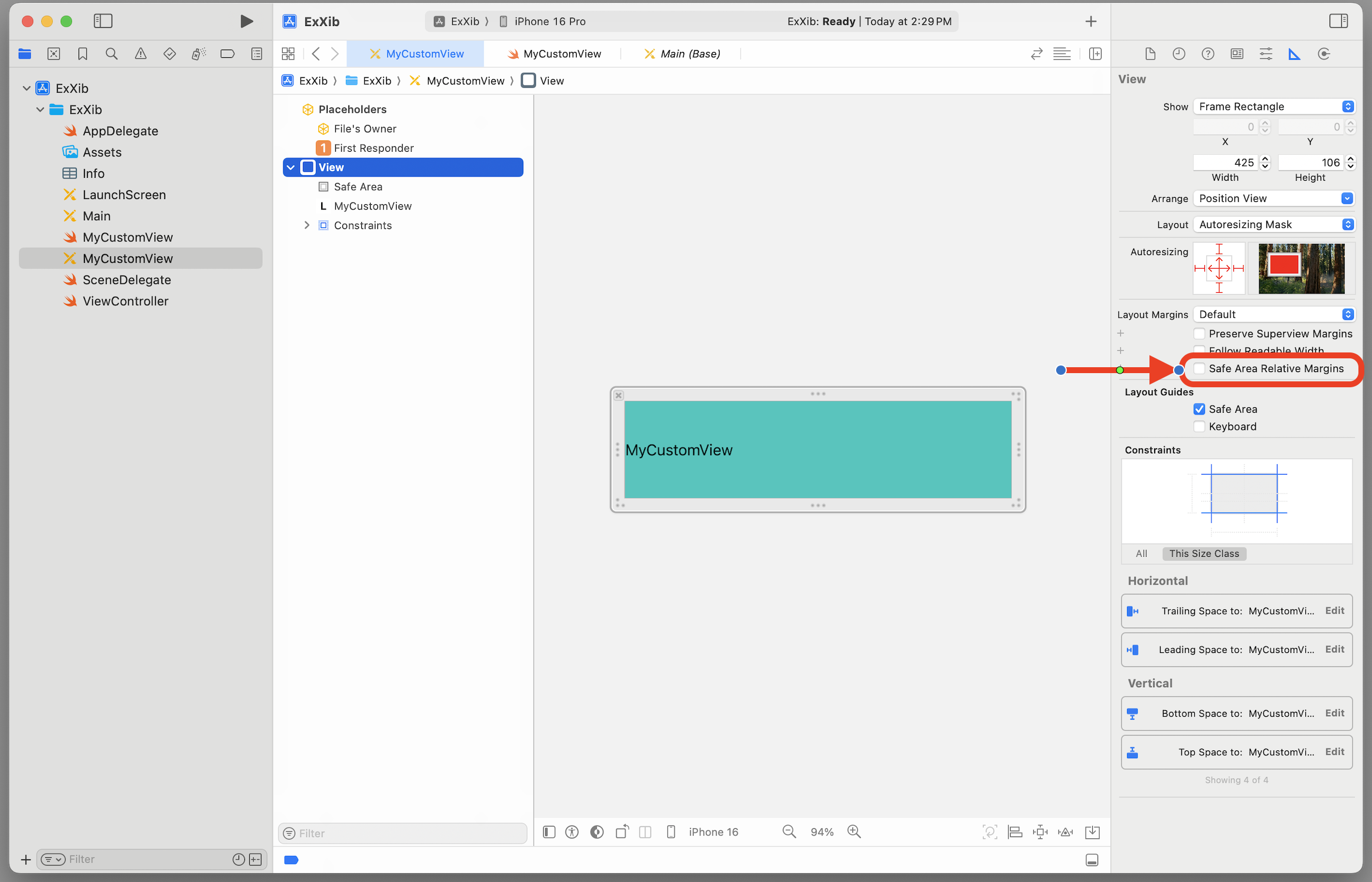This screenshot has width=1372, height=882.
Task: Open the Show Frame Rectangle dropdown
Action: [x=1273, y=107]
